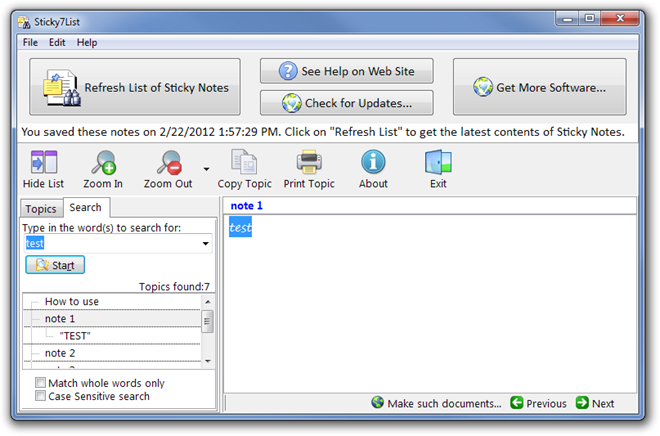Click Check for Updates button

click(x=346, y=103)
